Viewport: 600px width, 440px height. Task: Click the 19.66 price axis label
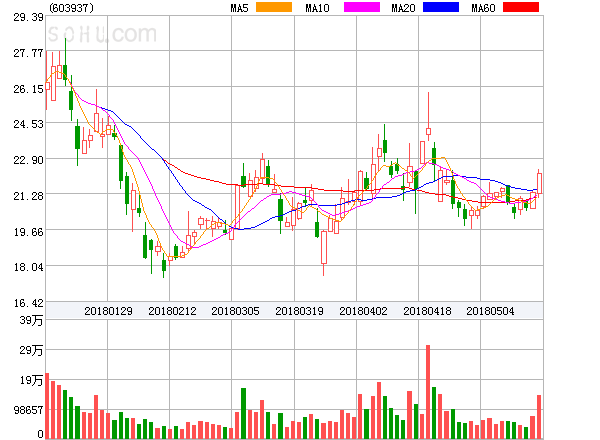28,232
